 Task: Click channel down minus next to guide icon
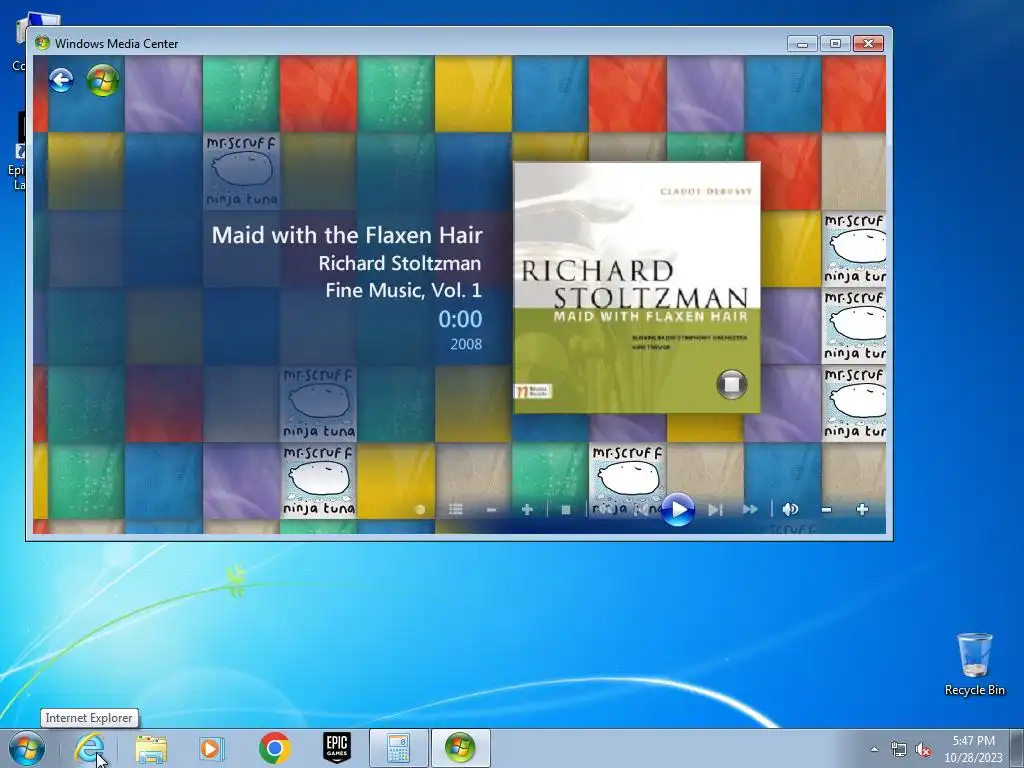(491, 510)
